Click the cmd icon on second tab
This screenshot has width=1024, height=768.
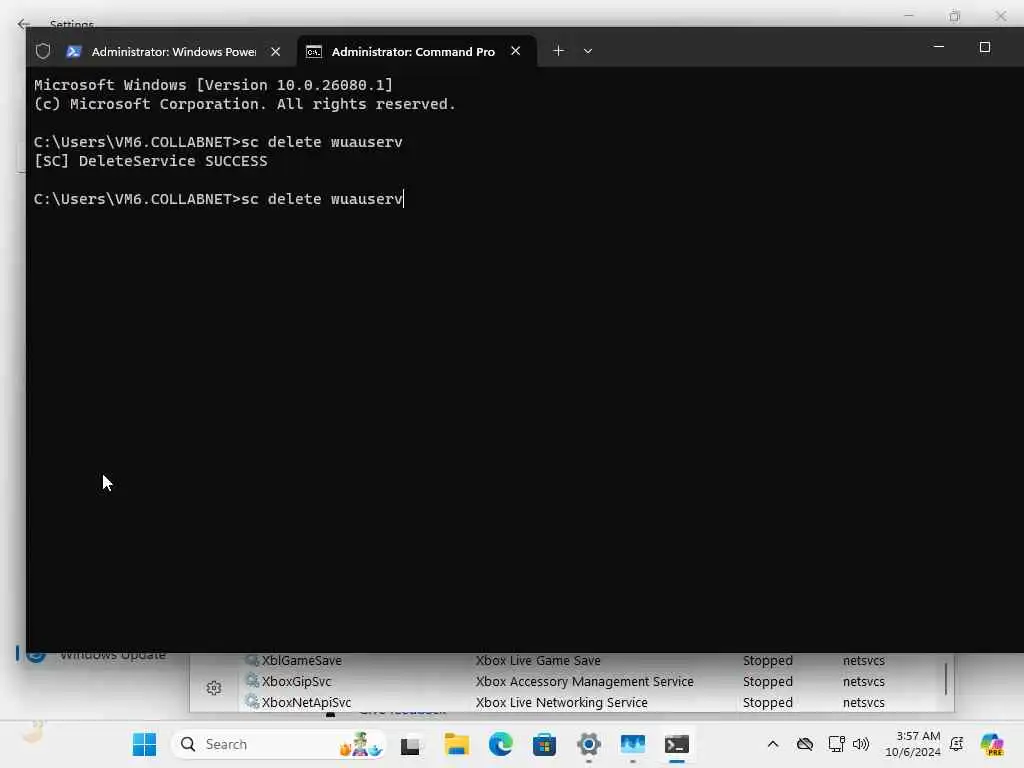(x=313, y=52)
